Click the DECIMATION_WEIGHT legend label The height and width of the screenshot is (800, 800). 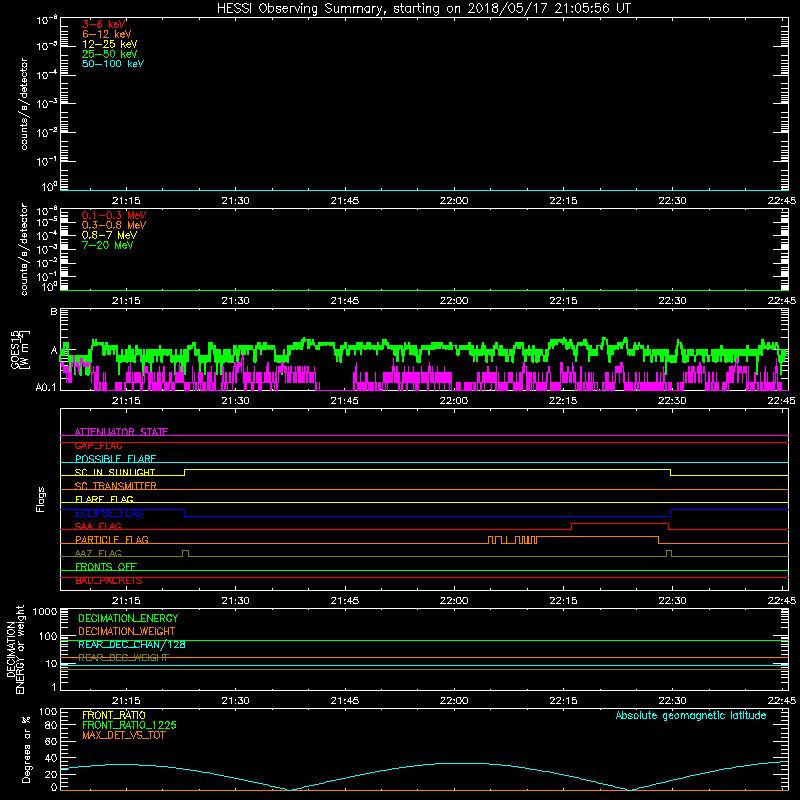coord(127,631)
